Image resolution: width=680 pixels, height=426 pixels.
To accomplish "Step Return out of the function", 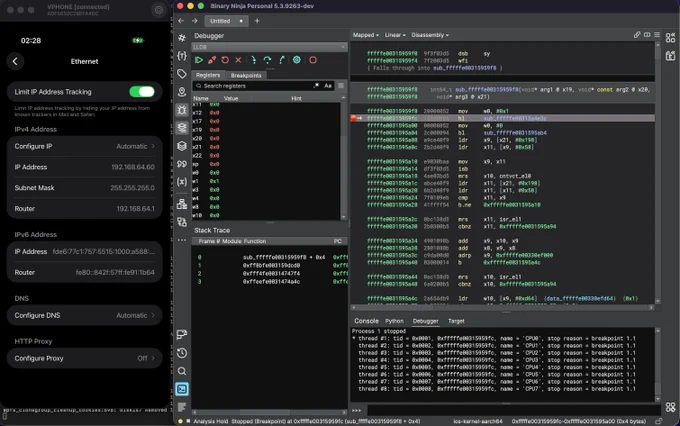I will [x=281, y=60].
